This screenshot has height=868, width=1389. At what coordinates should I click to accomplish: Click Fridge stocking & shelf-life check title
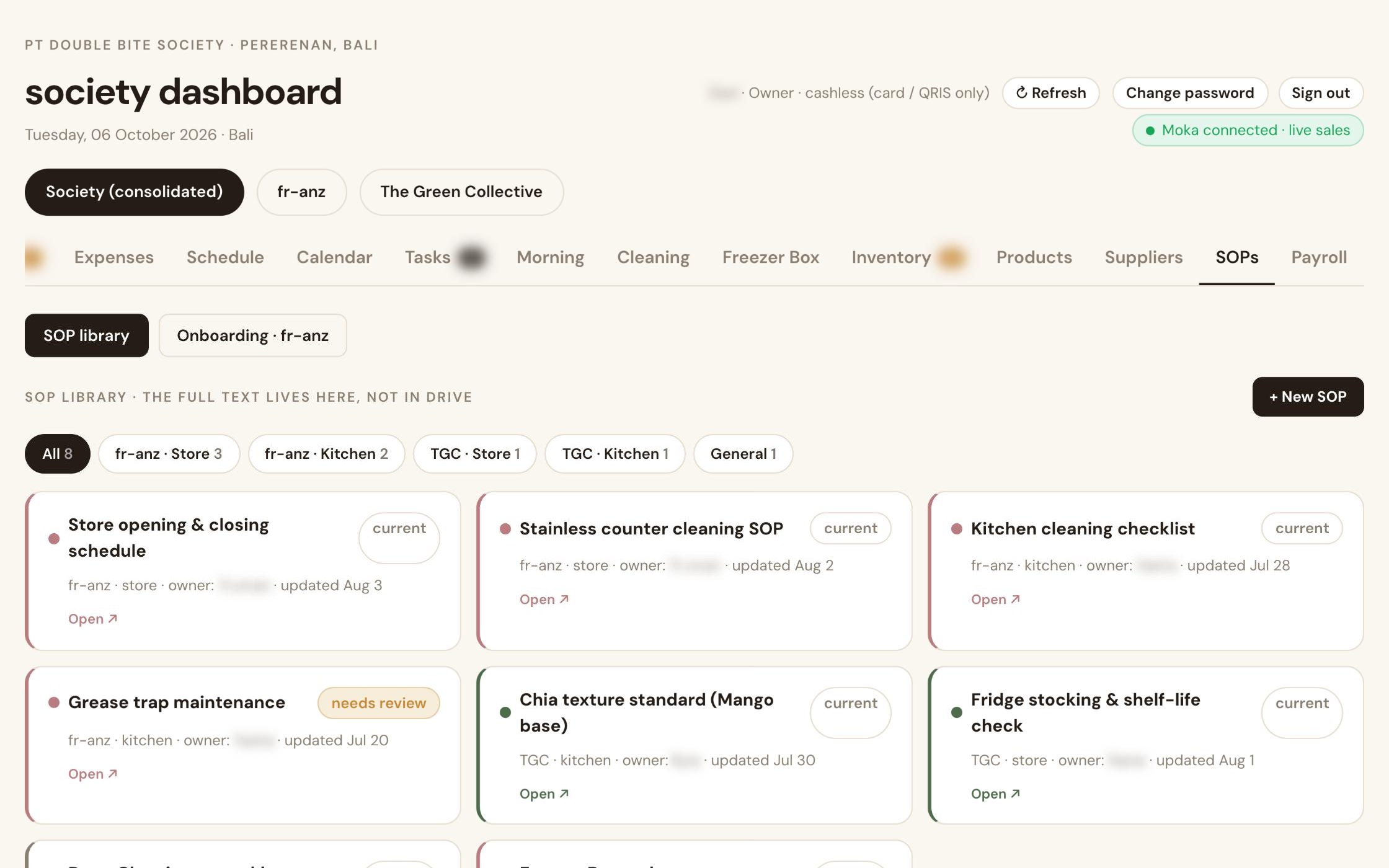point(1085,712)
